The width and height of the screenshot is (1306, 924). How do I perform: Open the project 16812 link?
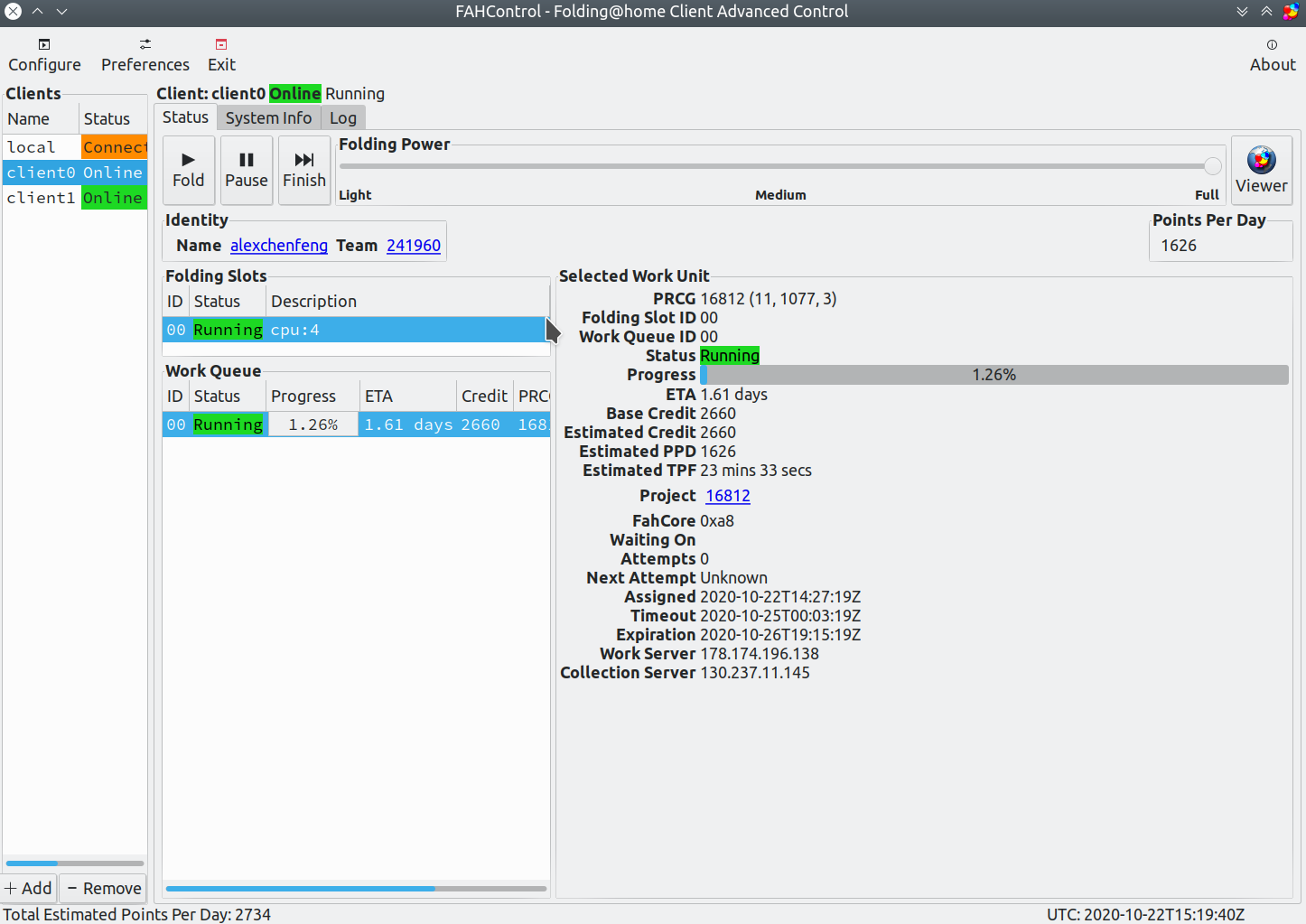coord(728,496)
